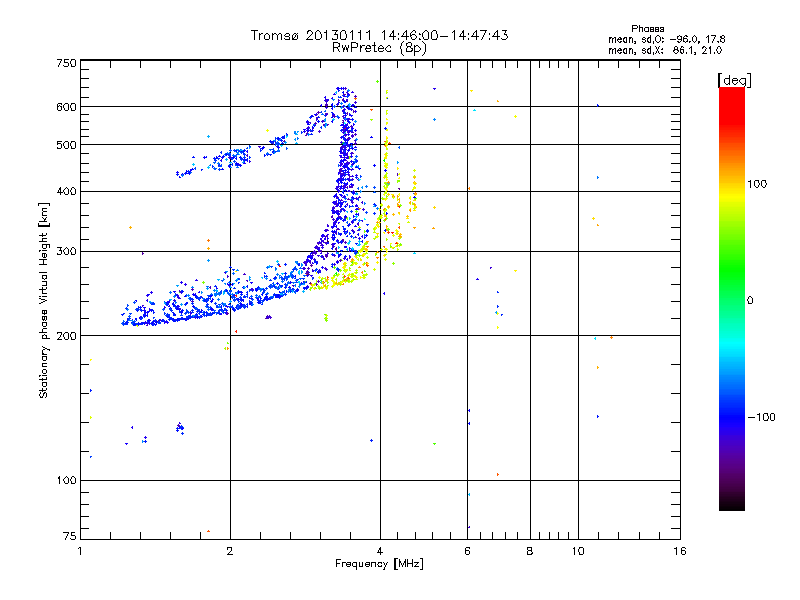Click the y-axis tick label "100" on the height axis
Screen dimensions: 800x600
point(66,481)
